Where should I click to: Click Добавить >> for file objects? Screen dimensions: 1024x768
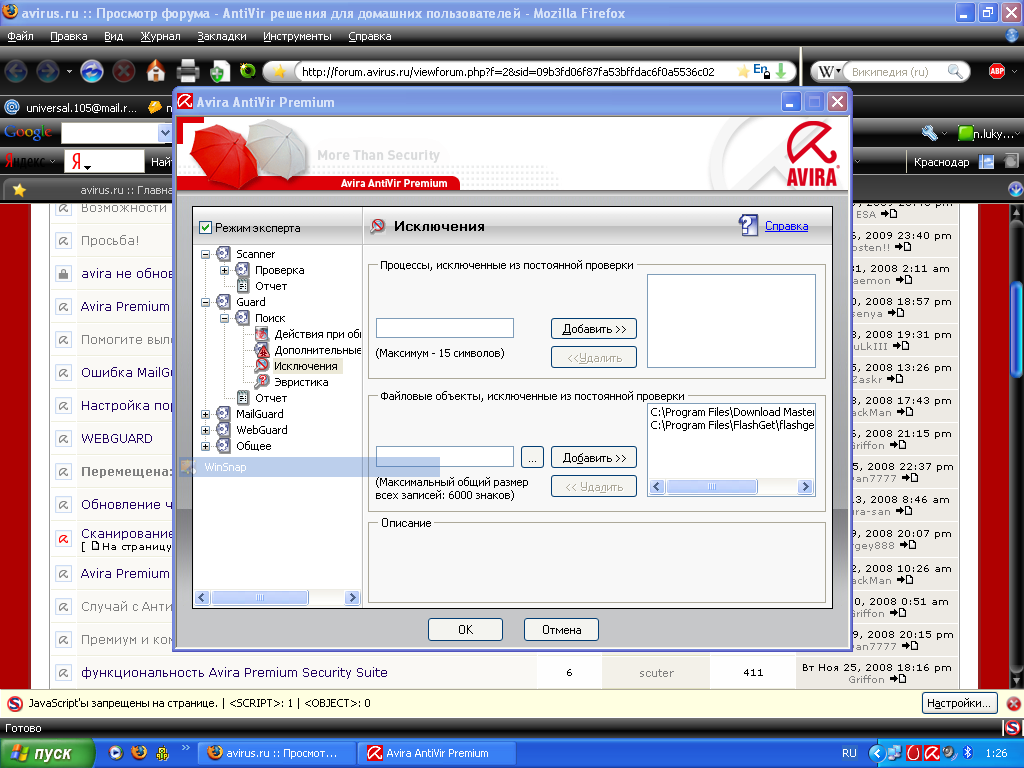594,458
